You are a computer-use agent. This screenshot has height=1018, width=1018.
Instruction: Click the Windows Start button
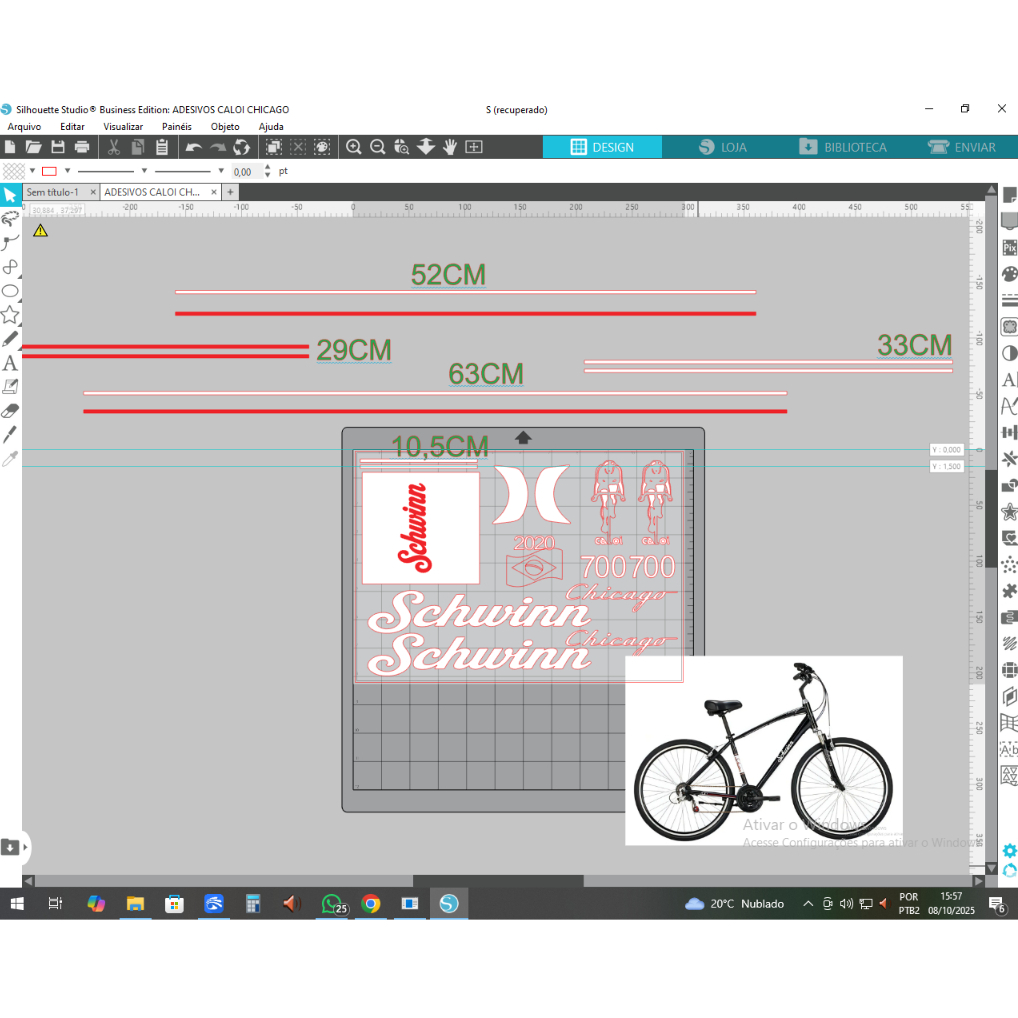[17, 903]
